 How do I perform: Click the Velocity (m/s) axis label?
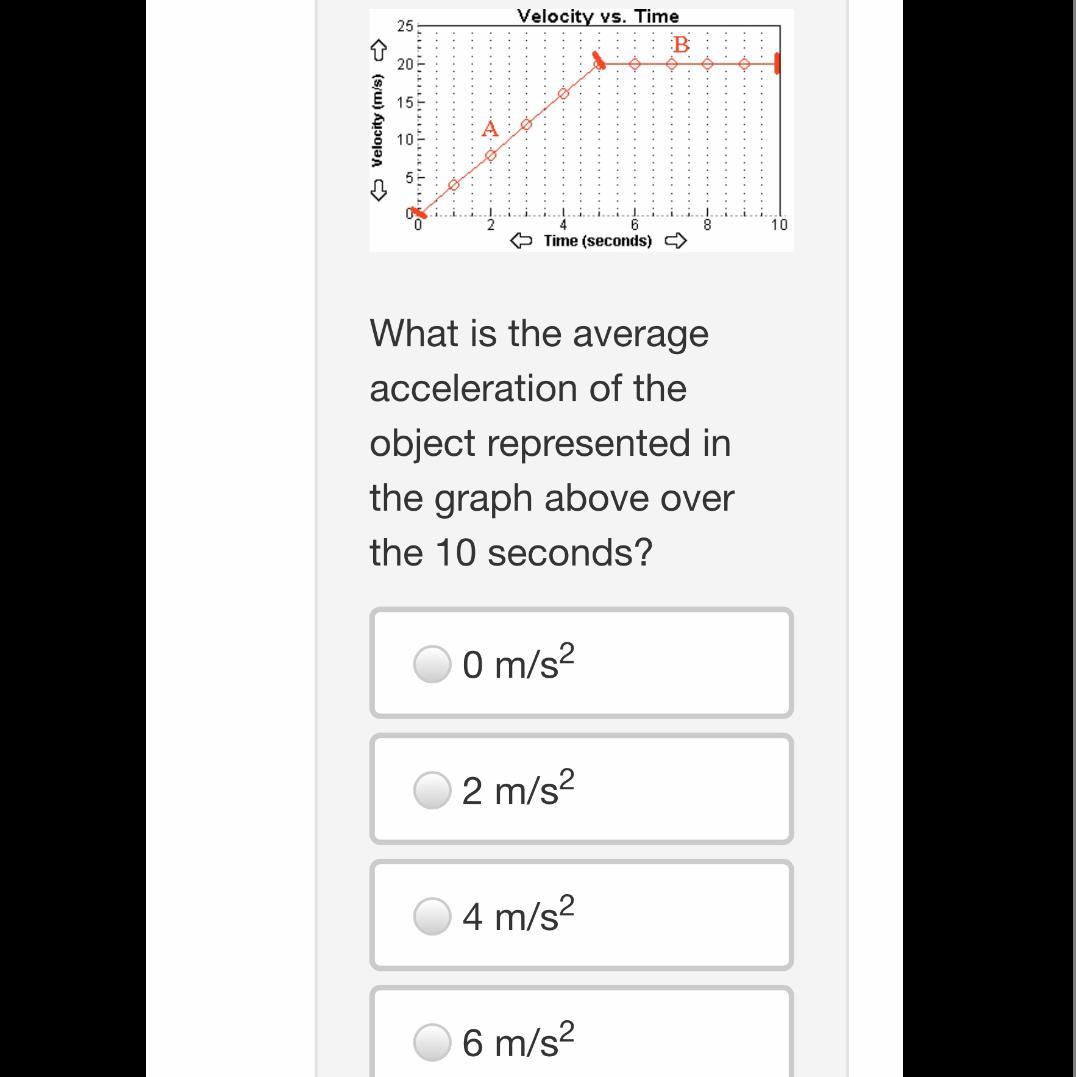(x=378, y=118)
